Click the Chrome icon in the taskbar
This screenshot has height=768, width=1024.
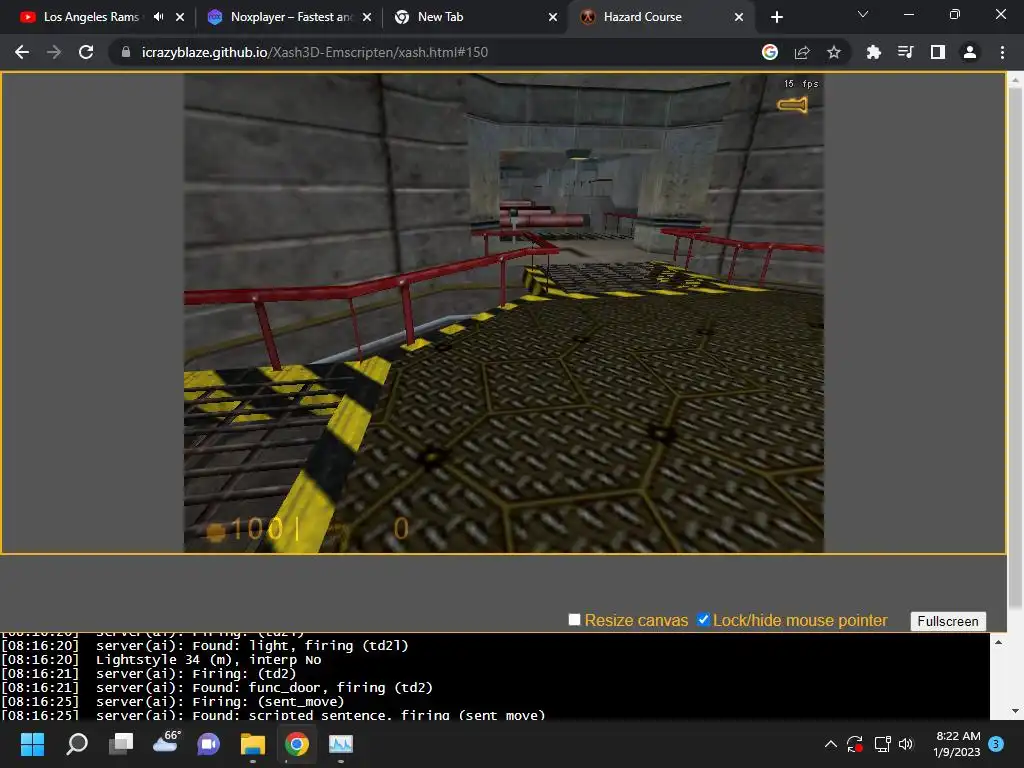[x=296, y=744]
